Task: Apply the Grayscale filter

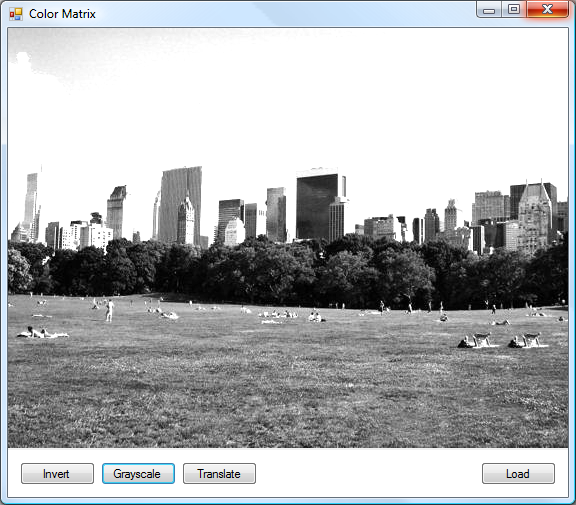Action: point(138,473)
